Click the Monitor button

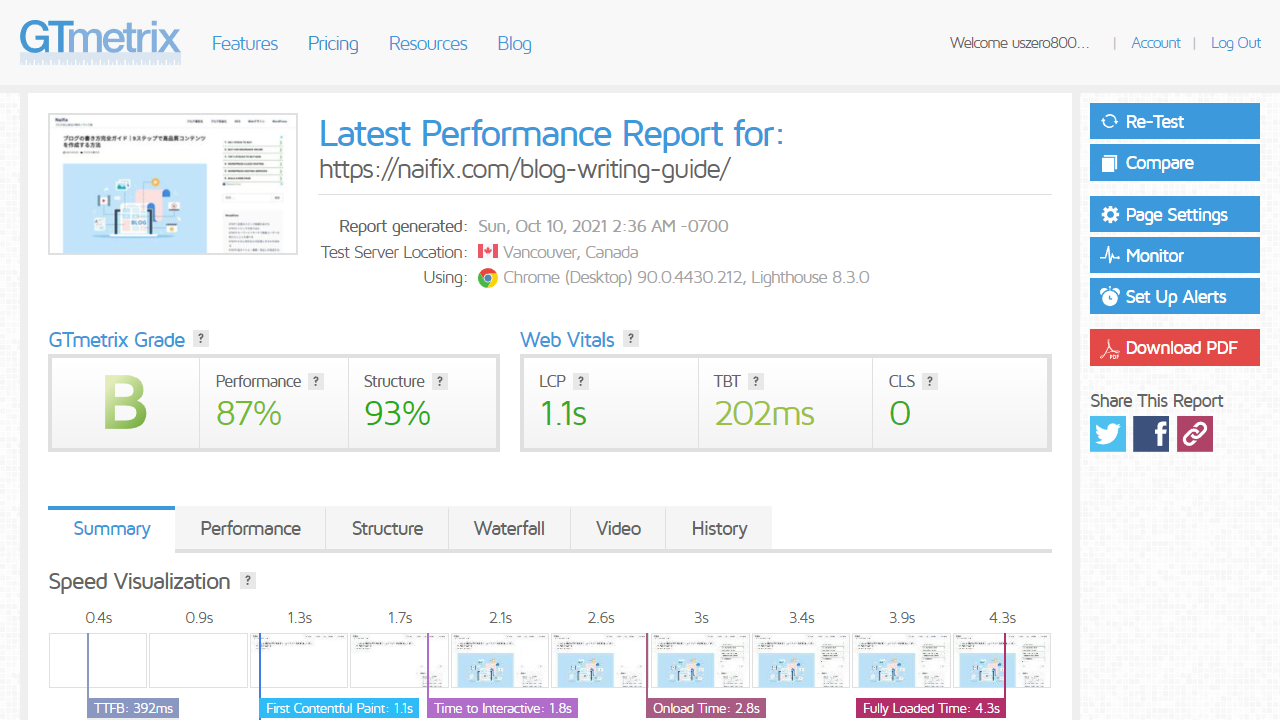click(1175, 256)
